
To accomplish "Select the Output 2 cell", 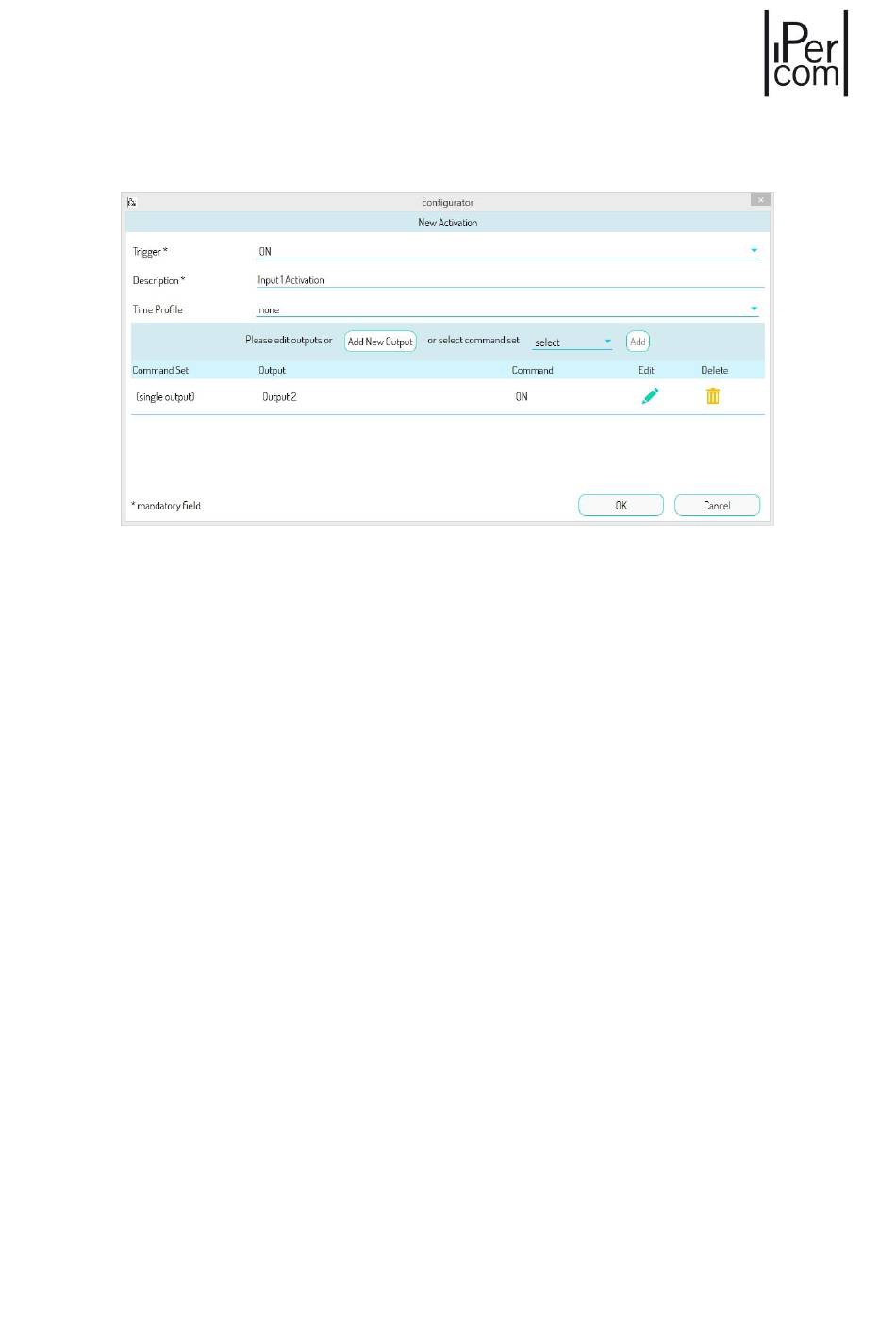I will (x=279, y=397).
